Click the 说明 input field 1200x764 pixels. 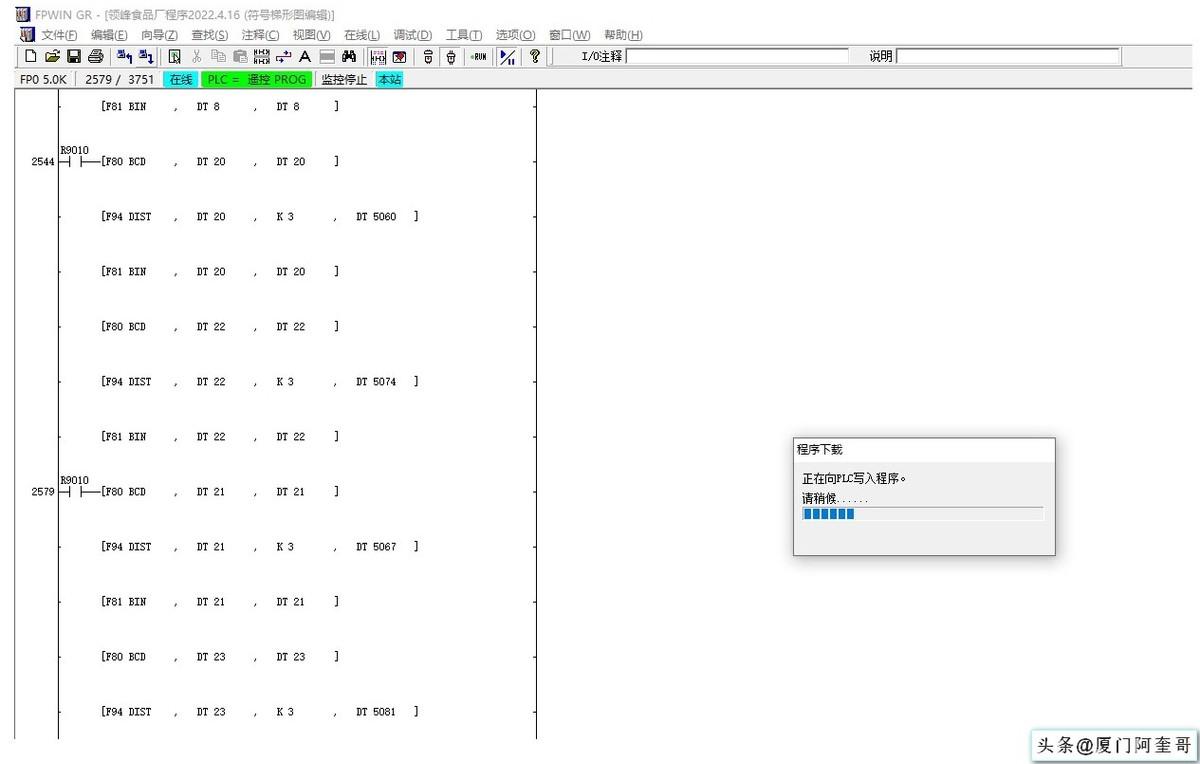[x=1008, y=57]
